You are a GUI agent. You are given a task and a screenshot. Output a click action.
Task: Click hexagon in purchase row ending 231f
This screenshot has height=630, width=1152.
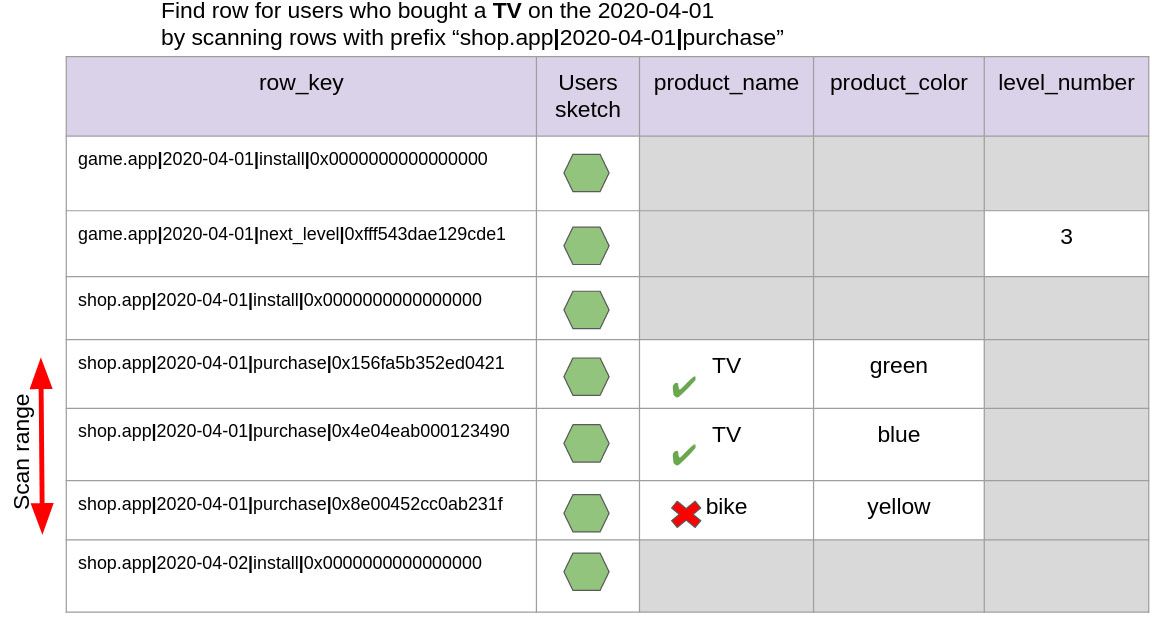[x=586, y=513]
